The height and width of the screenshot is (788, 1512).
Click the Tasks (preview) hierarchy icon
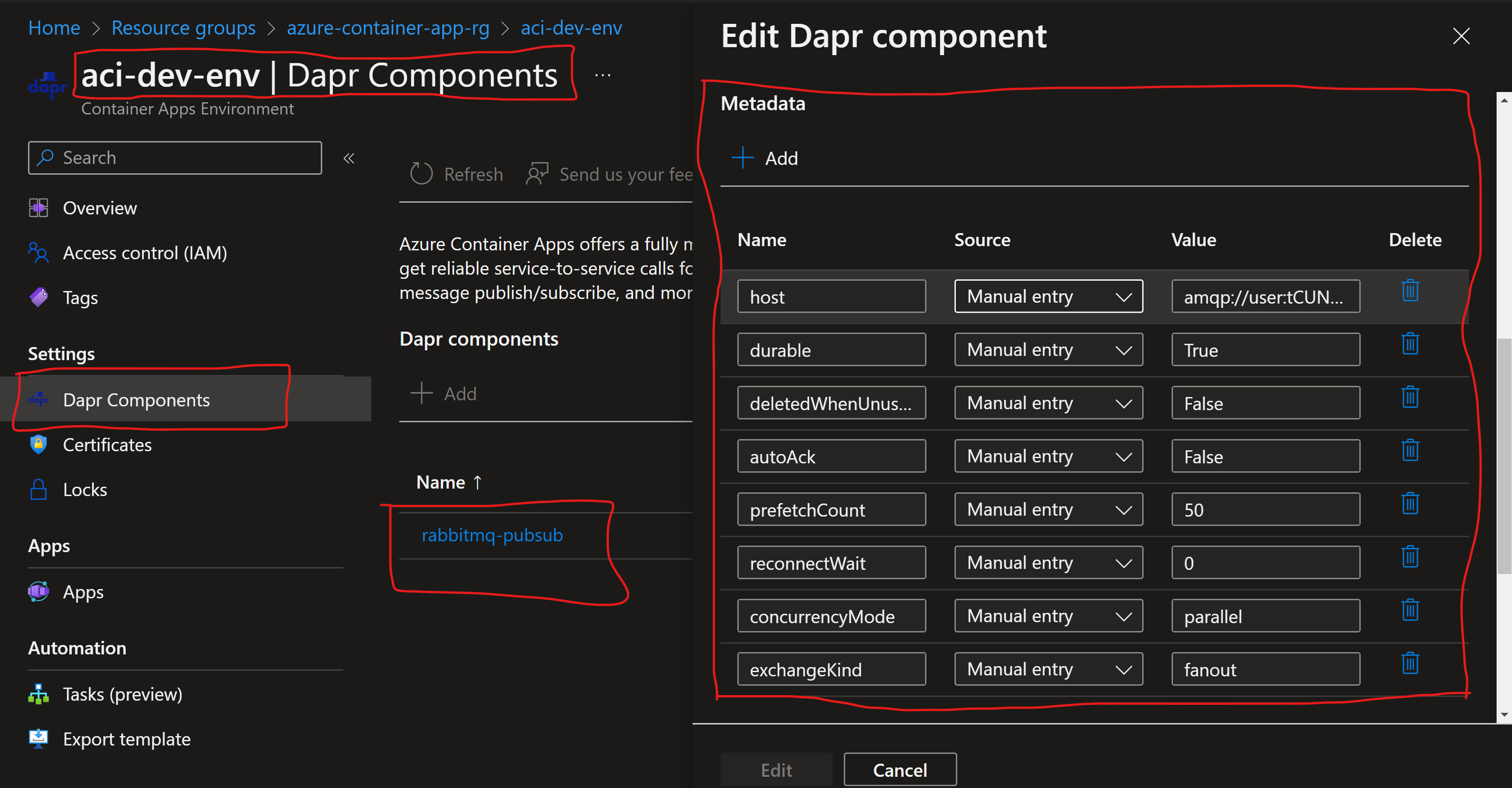38,694
